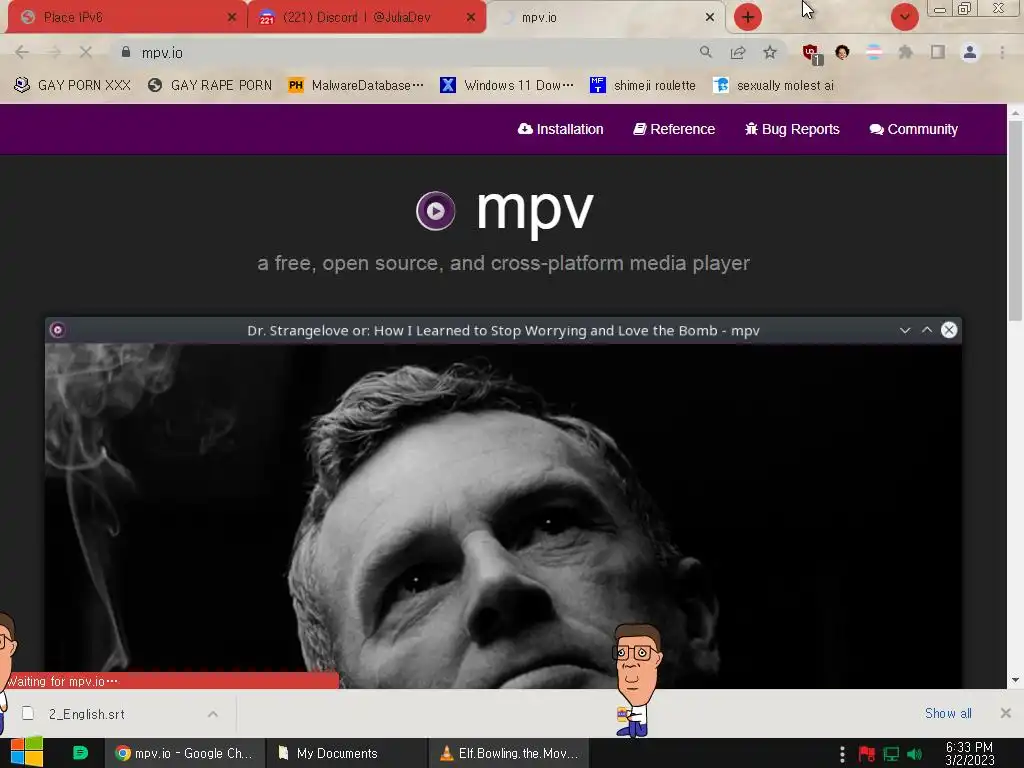Open the volume tray icon
1024x768 pixels.
pos(914,754)
